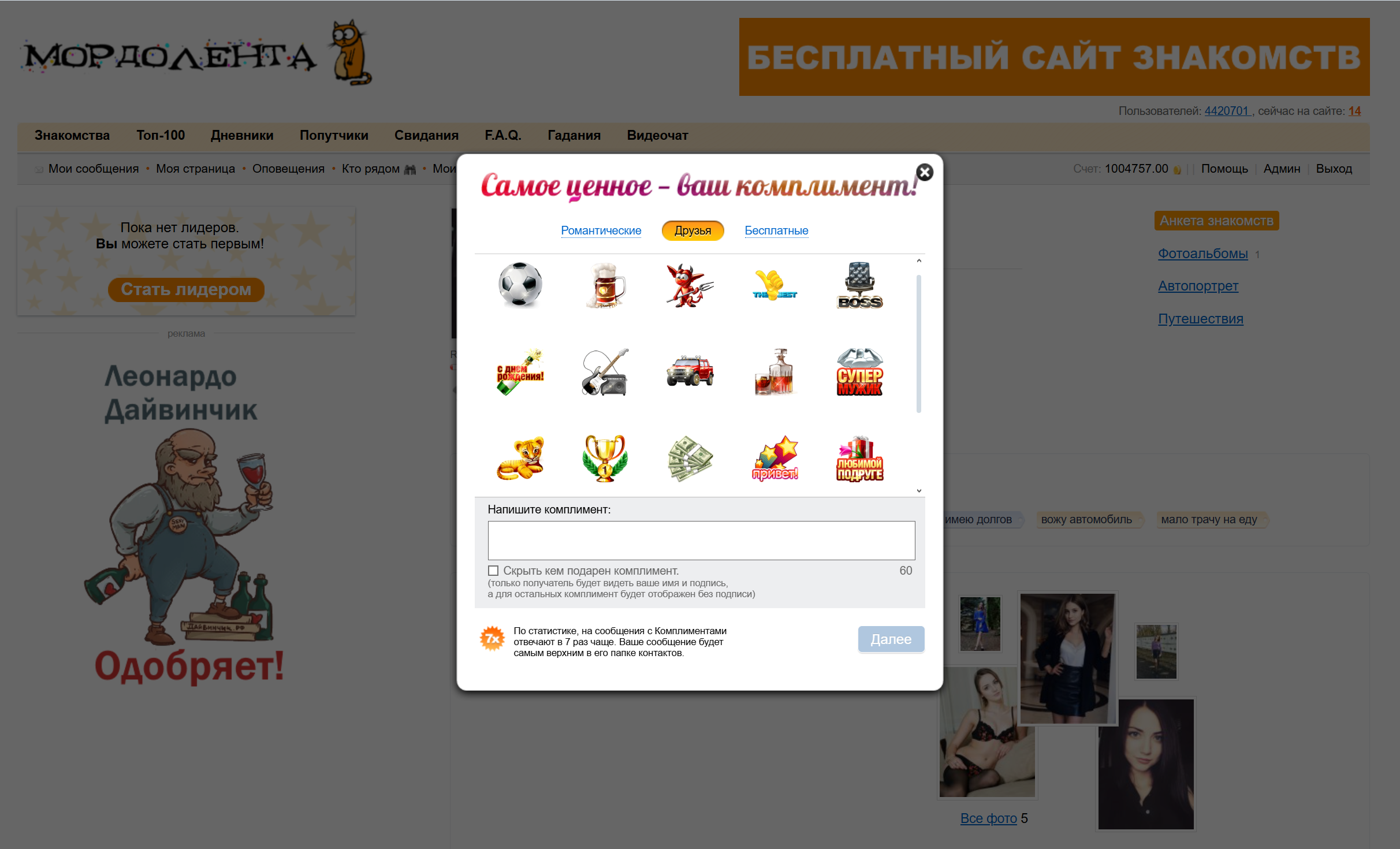Pick the red devil compliment icon

point(690,285)
